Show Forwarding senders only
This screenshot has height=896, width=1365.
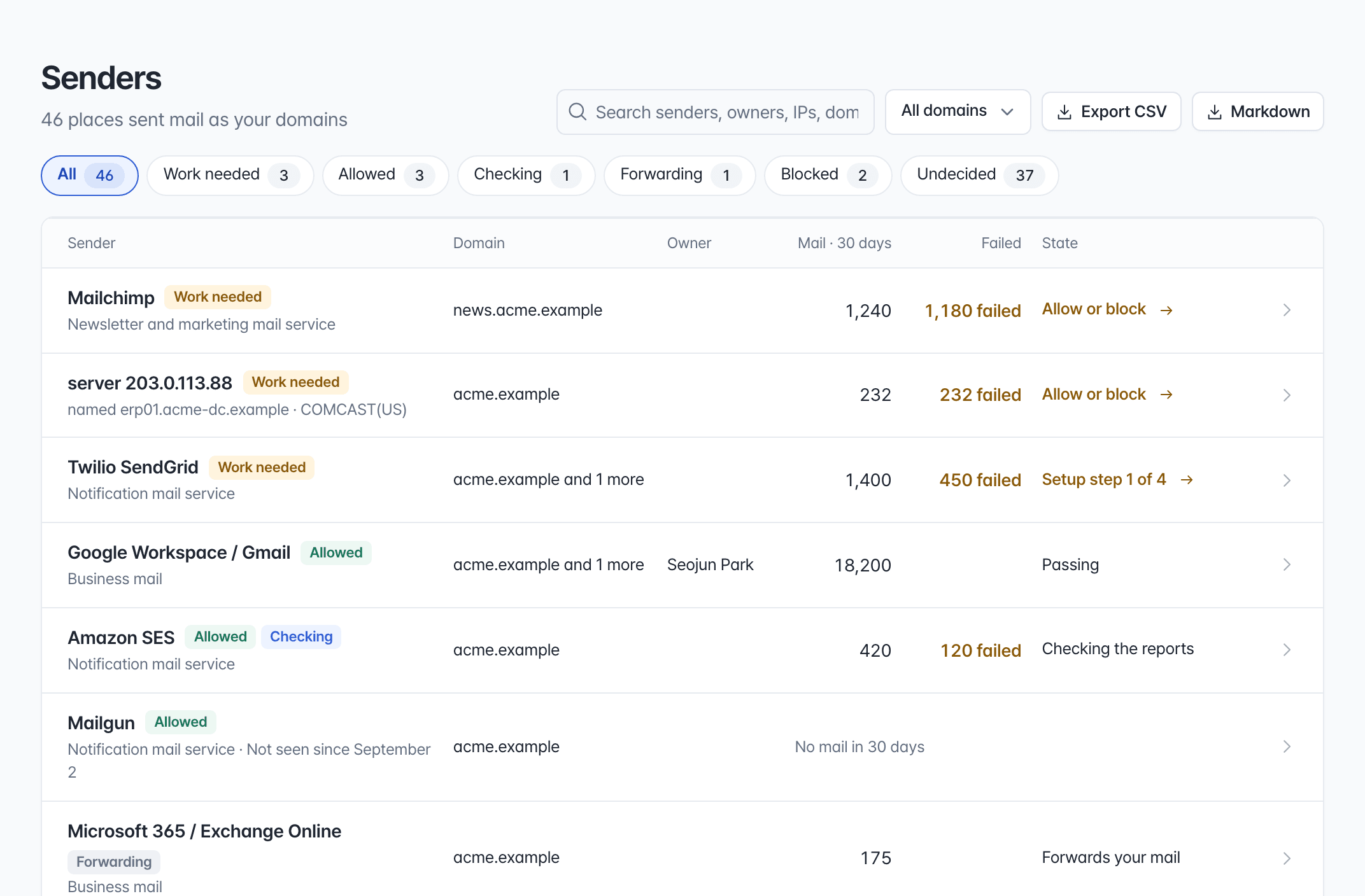(x=679, y=175)
